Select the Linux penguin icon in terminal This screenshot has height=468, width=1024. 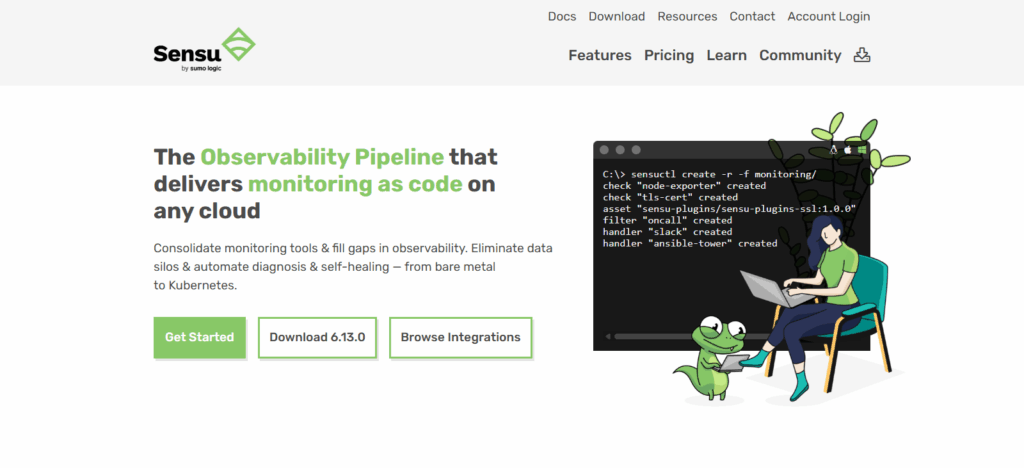(832, 150)
